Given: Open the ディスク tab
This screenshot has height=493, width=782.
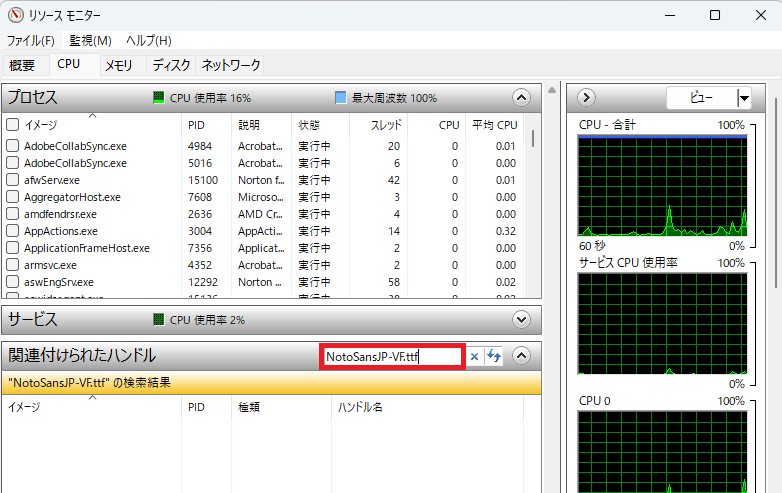Looking at the screenshot, I should 171,65.
